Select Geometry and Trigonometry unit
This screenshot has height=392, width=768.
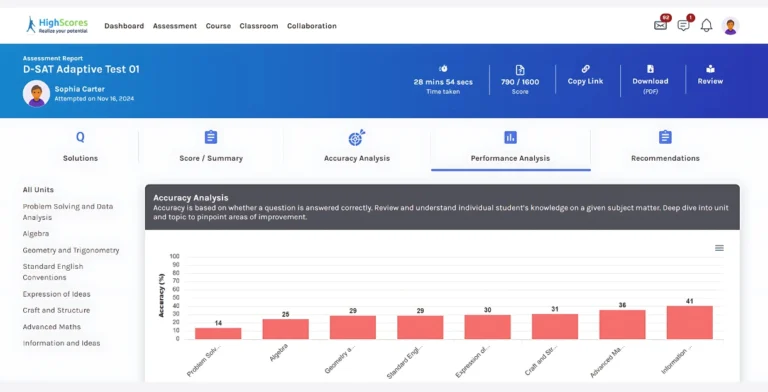tap(71, 250)
